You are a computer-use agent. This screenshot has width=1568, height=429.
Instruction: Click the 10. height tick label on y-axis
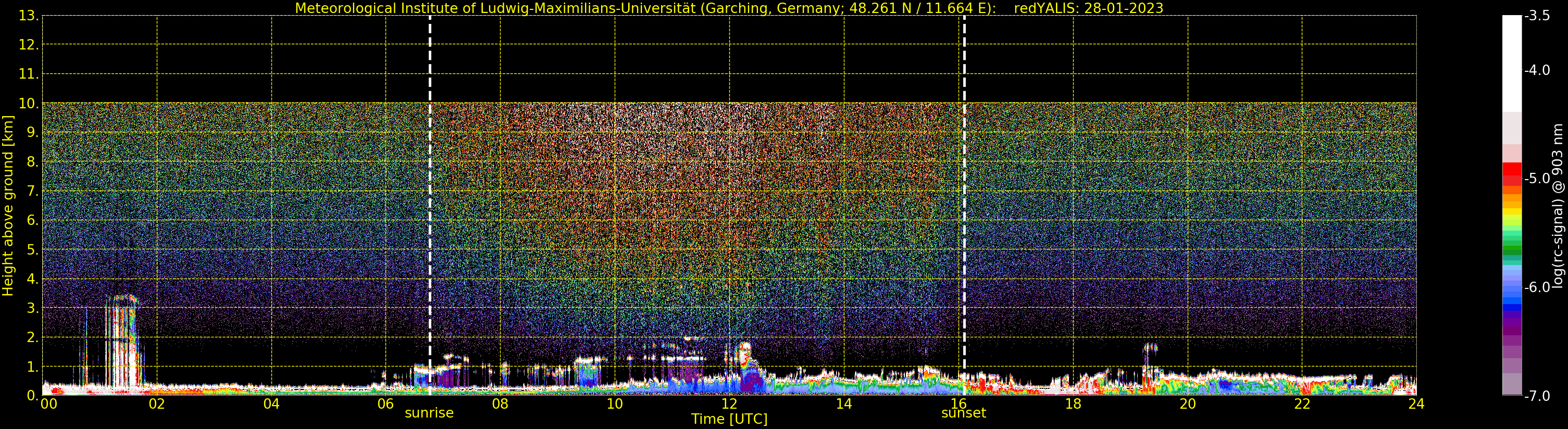coord(28,104)
